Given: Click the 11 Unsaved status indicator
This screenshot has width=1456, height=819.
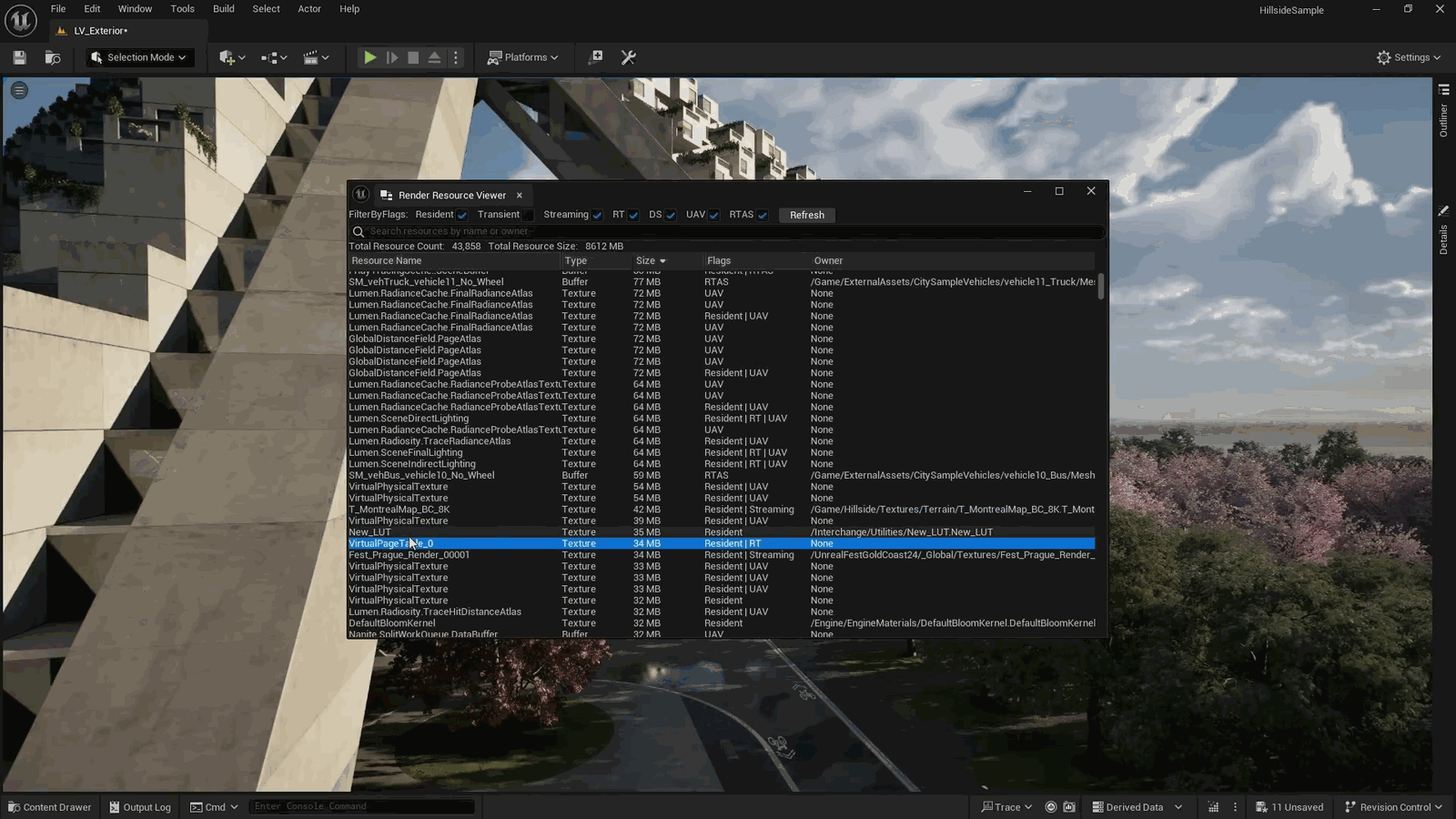Looking at the screenshot, I should point(1289,807).
